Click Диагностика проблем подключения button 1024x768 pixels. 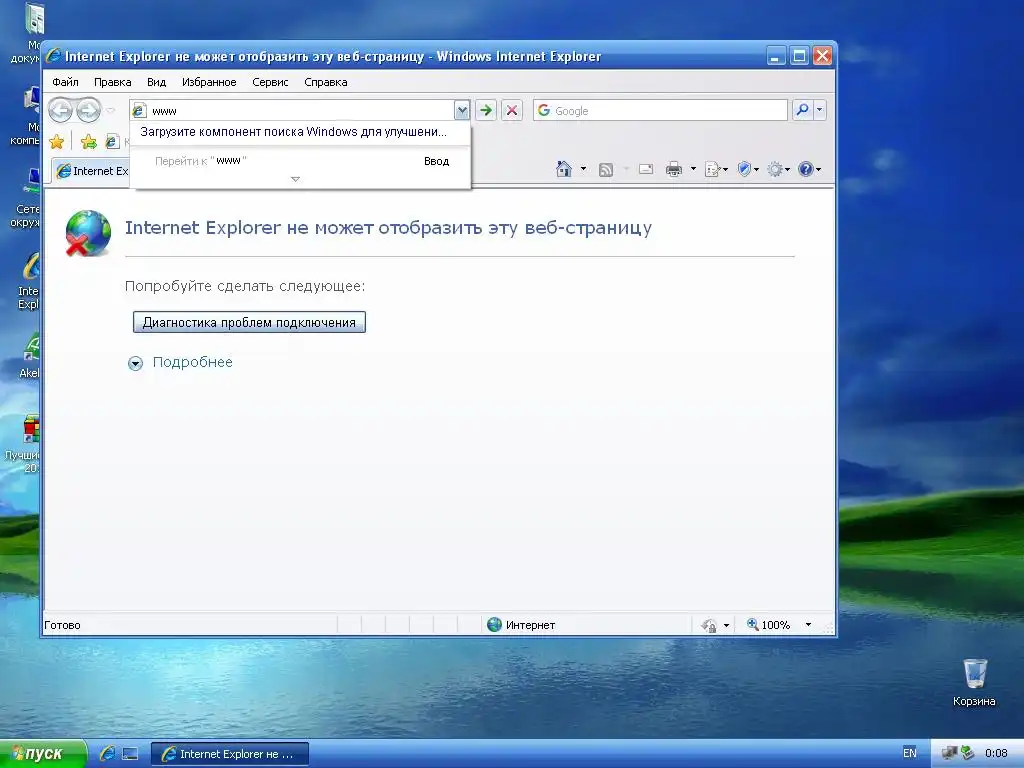249,322
